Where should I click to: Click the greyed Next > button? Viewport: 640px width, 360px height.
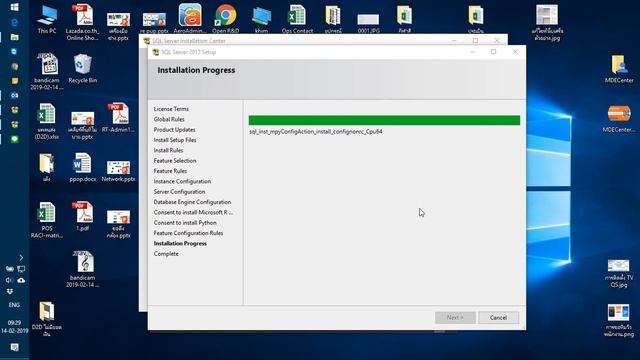(455, 318)
